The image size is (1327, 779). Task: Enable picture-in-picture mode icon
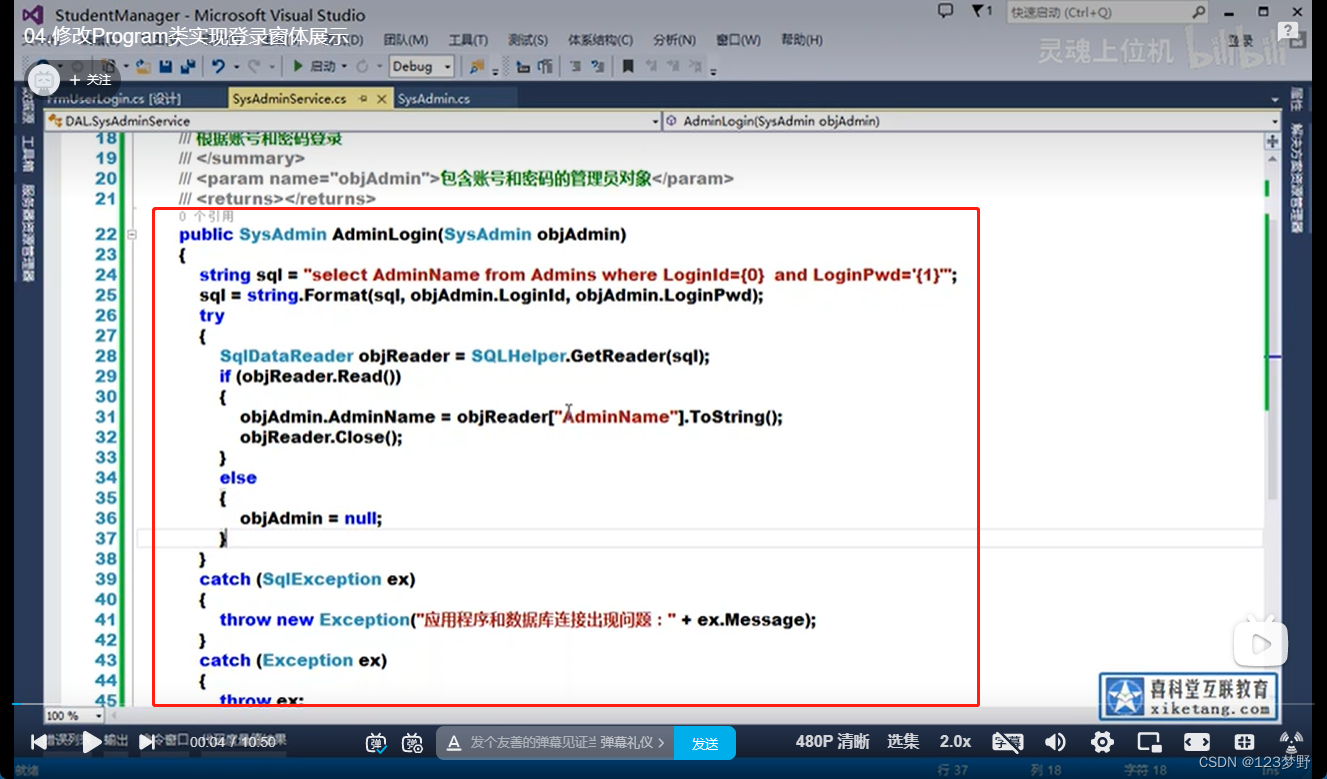[x=1149, y=742]
